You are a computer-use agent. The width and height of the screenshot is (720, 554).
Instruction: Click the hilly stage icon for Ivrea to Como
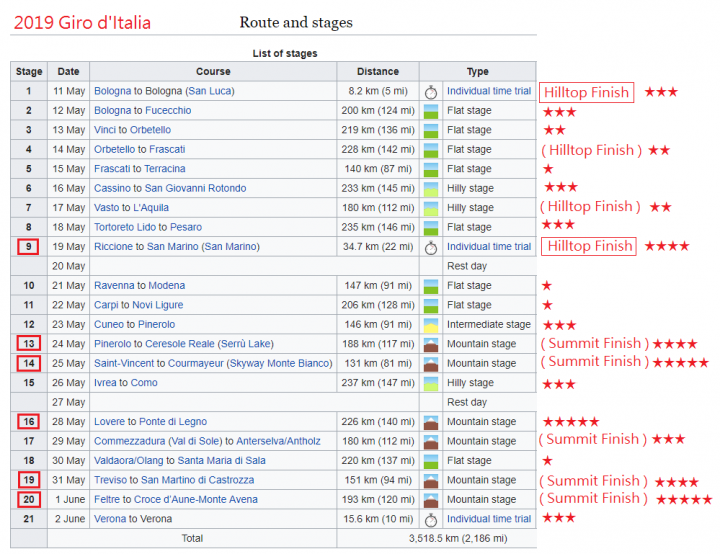click(x=431, y=383)
